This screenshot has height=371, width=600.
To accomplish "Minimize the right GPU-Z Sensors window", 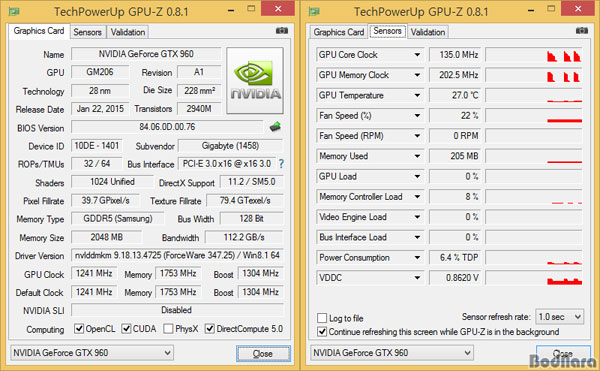I will pyautogui.click(x=531, y=10).
